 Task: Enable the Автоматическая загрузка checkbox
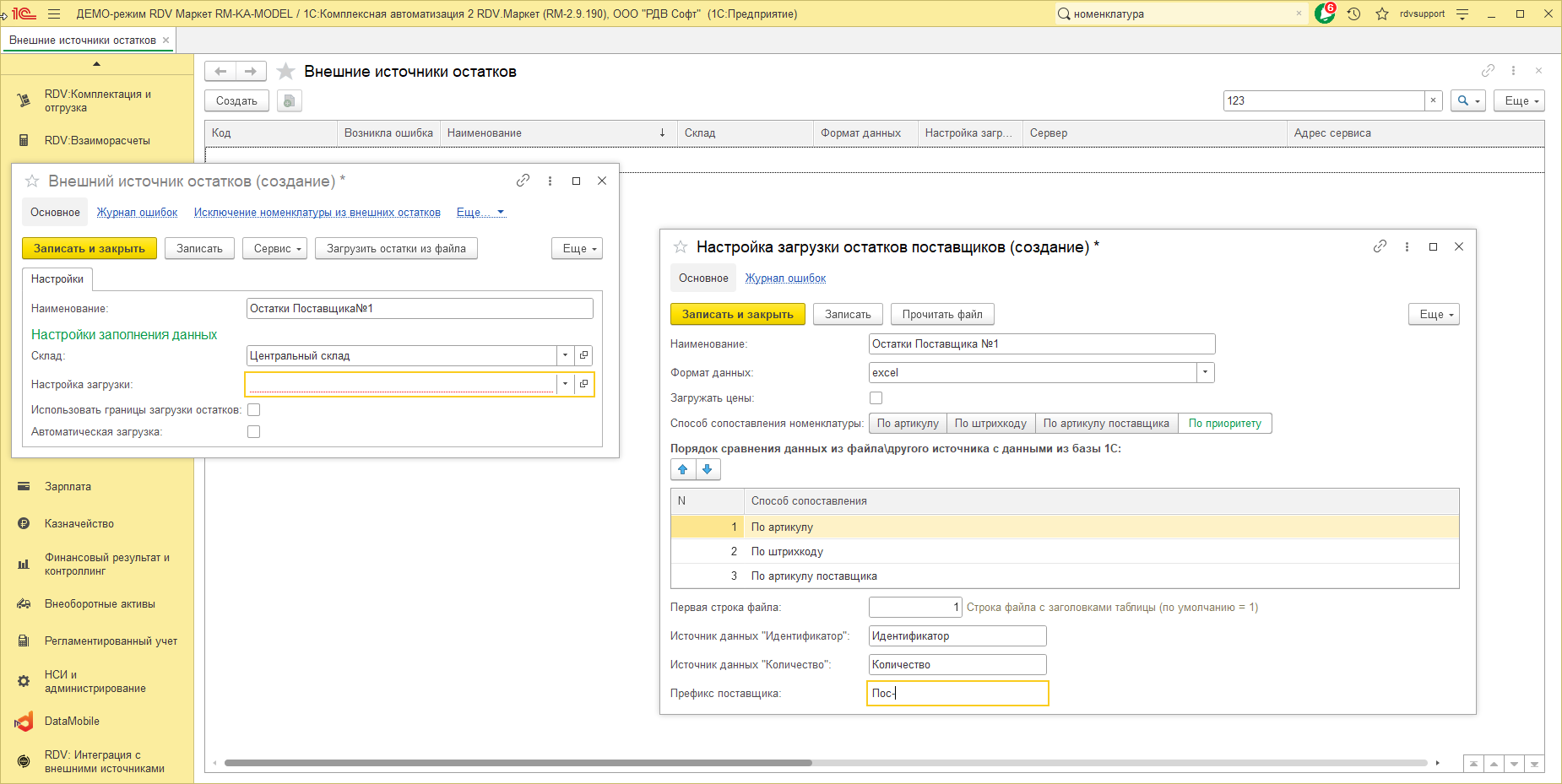tap(253, 432)
